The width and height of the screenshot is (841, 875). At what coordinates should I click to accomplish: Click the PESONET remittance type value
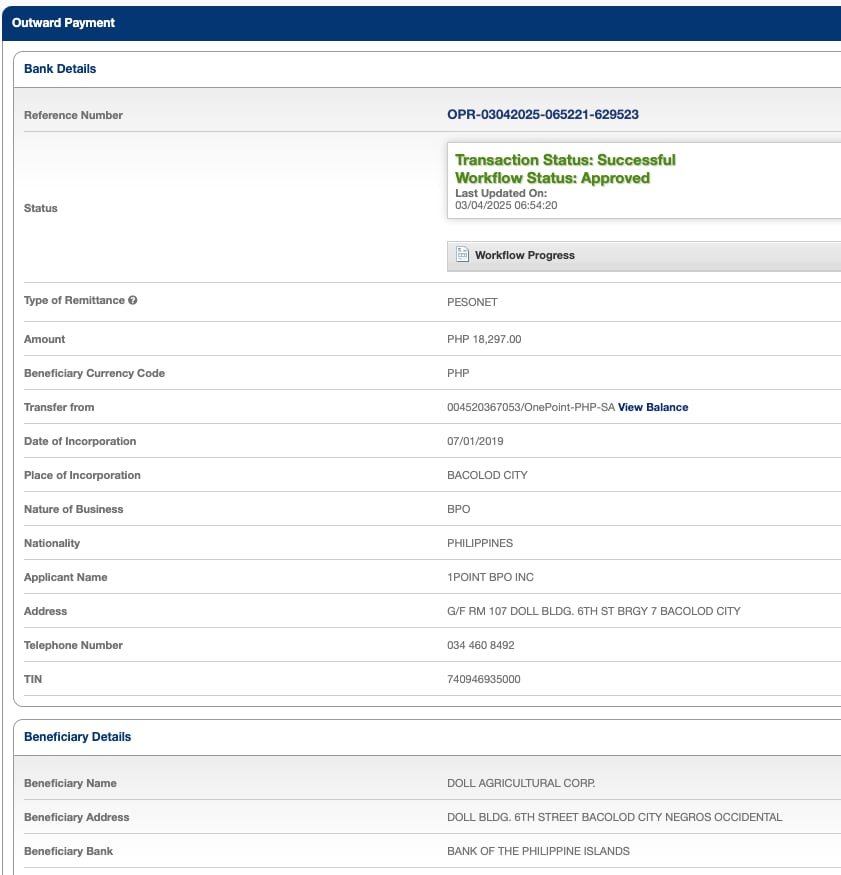472,301
